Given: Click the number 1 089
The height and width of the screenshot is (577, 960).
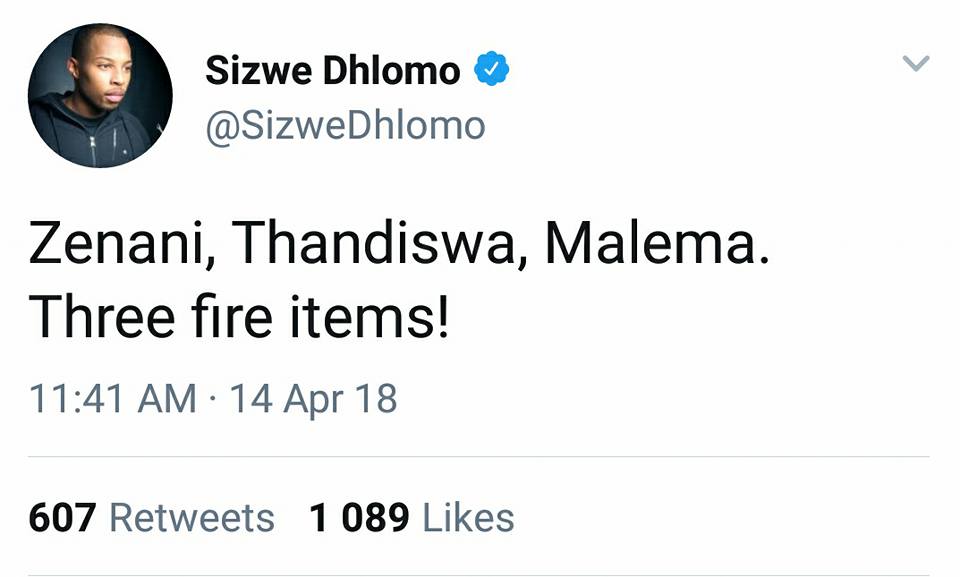Looking at the screenshot, I should click(x=359, y=518).
